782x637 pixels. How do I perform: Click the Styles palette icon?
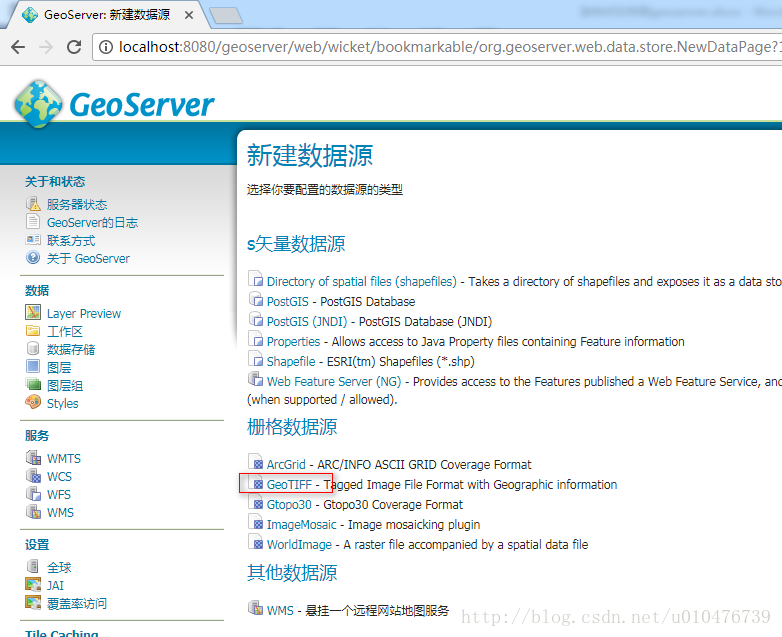pyautogui.click(x=33, y=402)
